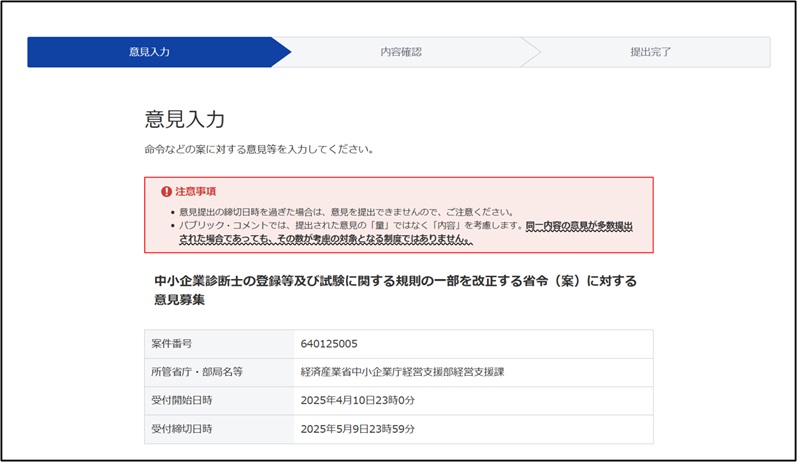Screen dimensions: 797x462
Task: Click the text 命令などの案に対する意見等を入力してください。
Action: click(x=259, y=149)
